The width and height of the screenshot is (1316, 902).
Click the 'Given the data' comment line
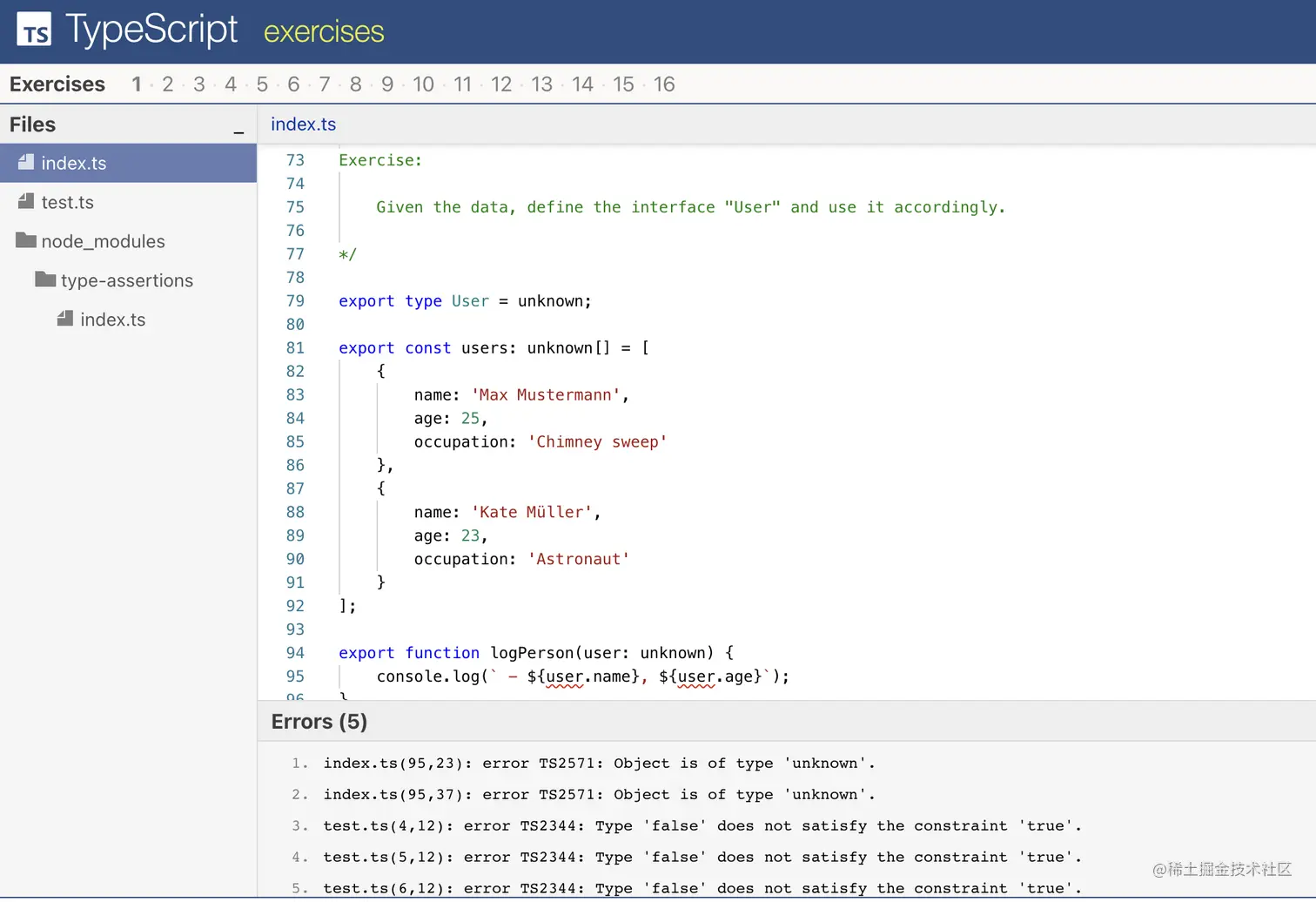tap(690, 207)
